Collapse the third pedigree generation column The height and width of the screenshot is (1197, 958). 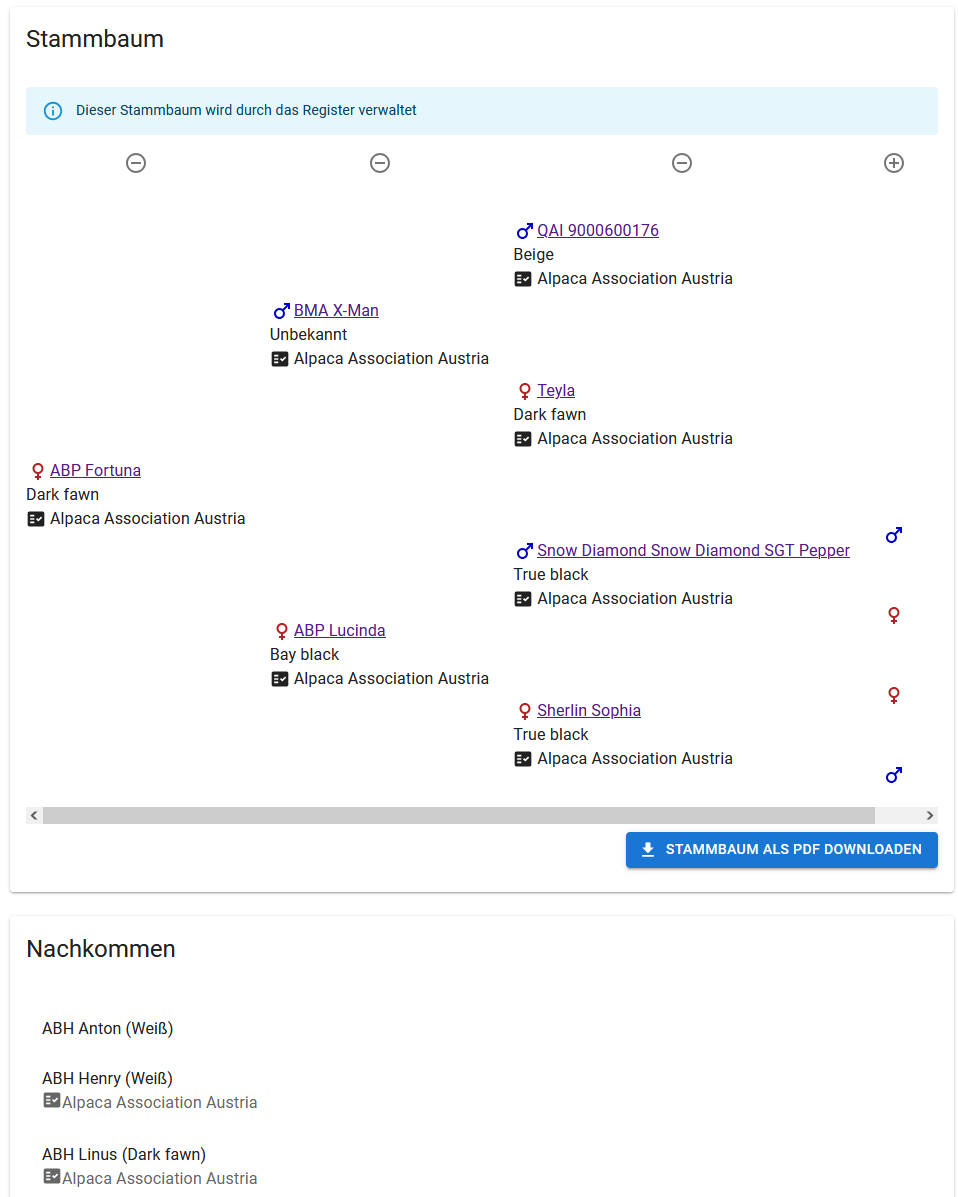point(682,163)
